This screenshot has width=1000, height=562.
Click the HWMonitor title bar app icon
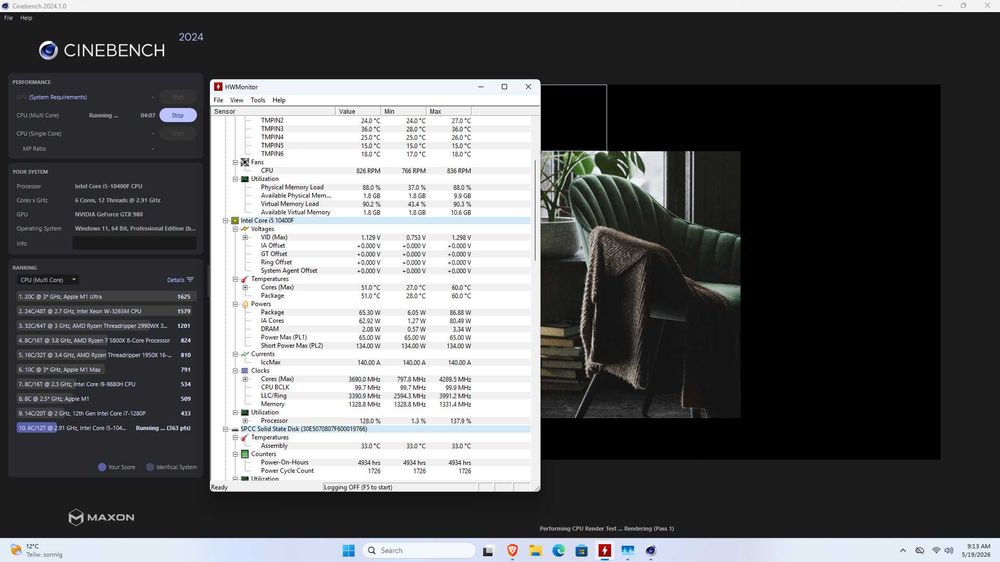point(218,87)
